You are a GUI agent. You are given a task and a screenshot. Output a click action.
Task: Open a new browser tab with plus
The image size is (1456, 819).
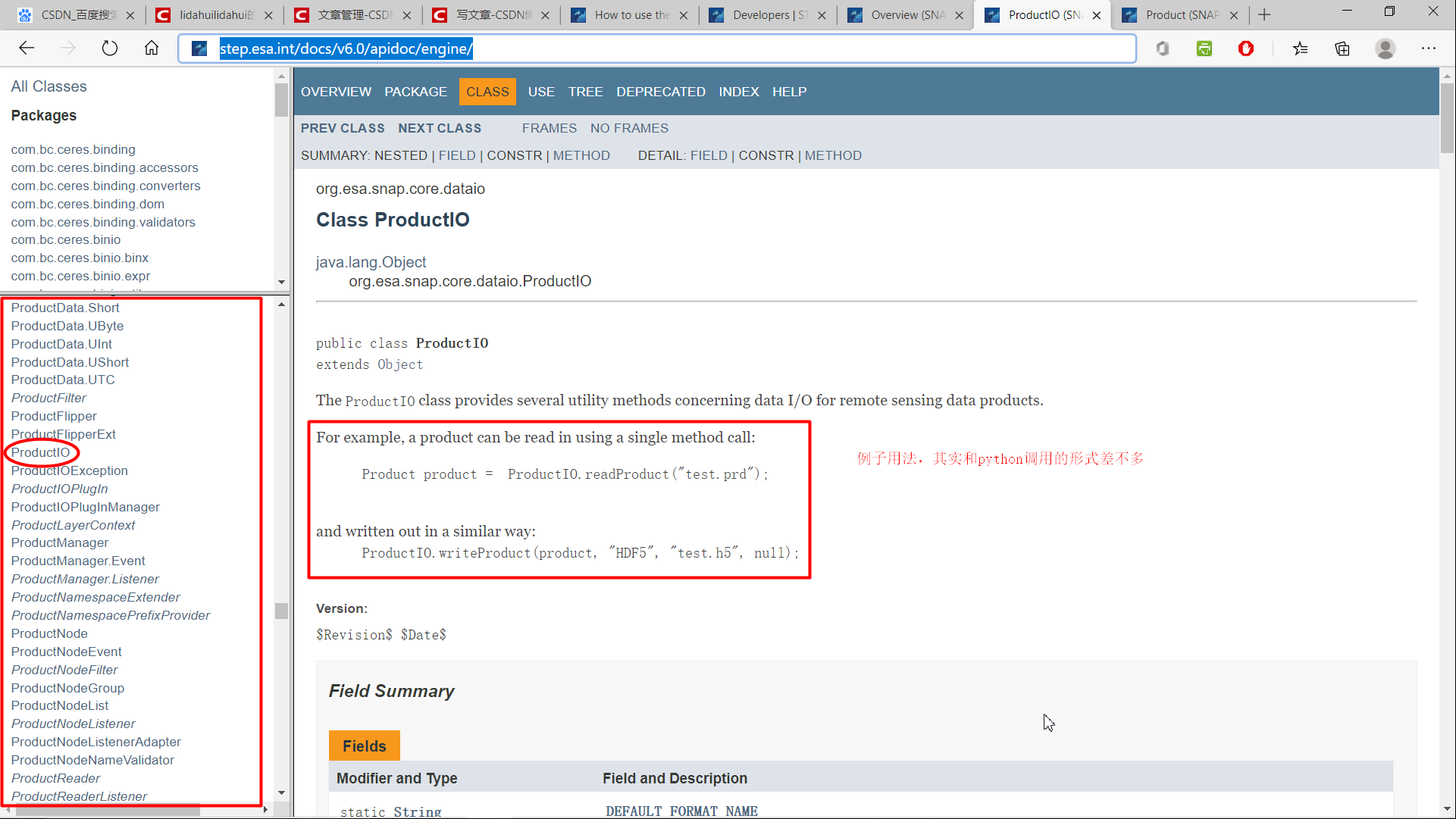[x=1264, y=14]
